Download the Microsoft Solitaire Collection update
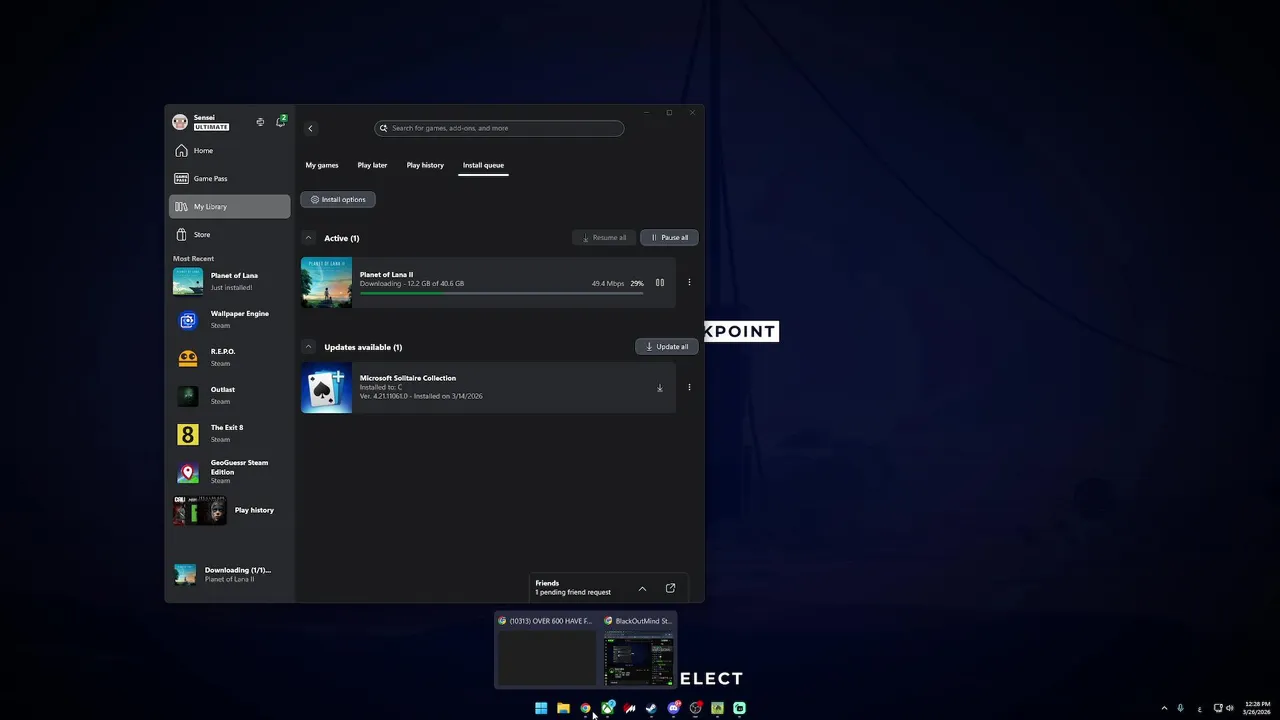Viewport: 1280px width, 720px height. point(660,388)
